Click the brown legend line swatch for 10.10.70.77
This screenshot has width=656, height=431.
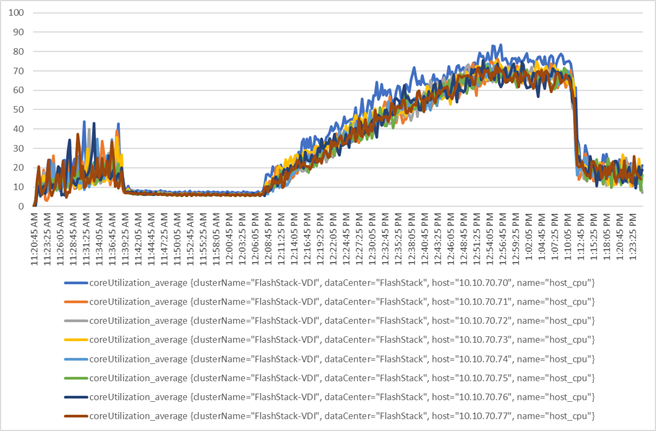coord(76,416)
